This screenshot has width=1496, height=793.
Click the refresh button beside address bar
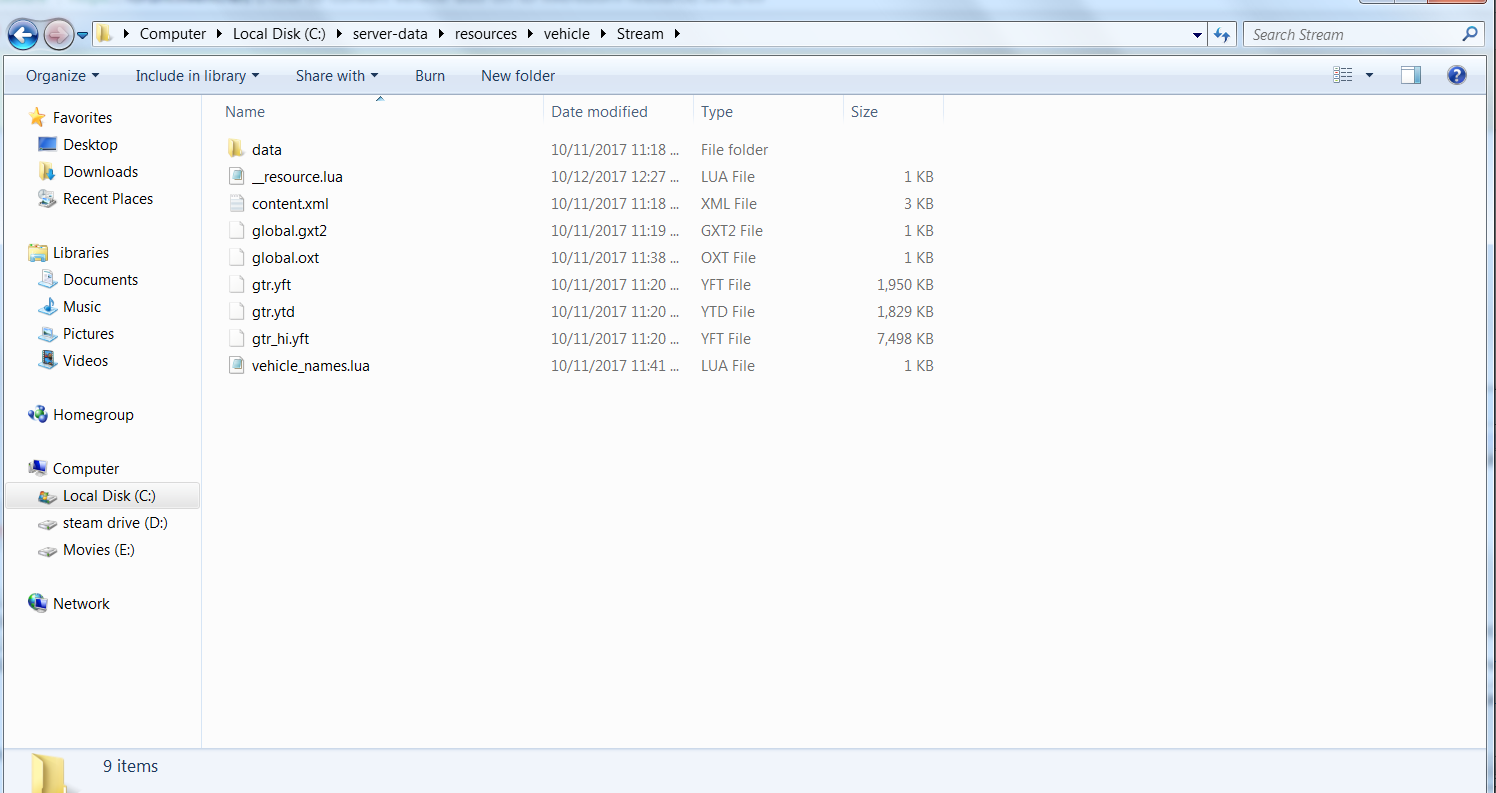(1221, 34)
